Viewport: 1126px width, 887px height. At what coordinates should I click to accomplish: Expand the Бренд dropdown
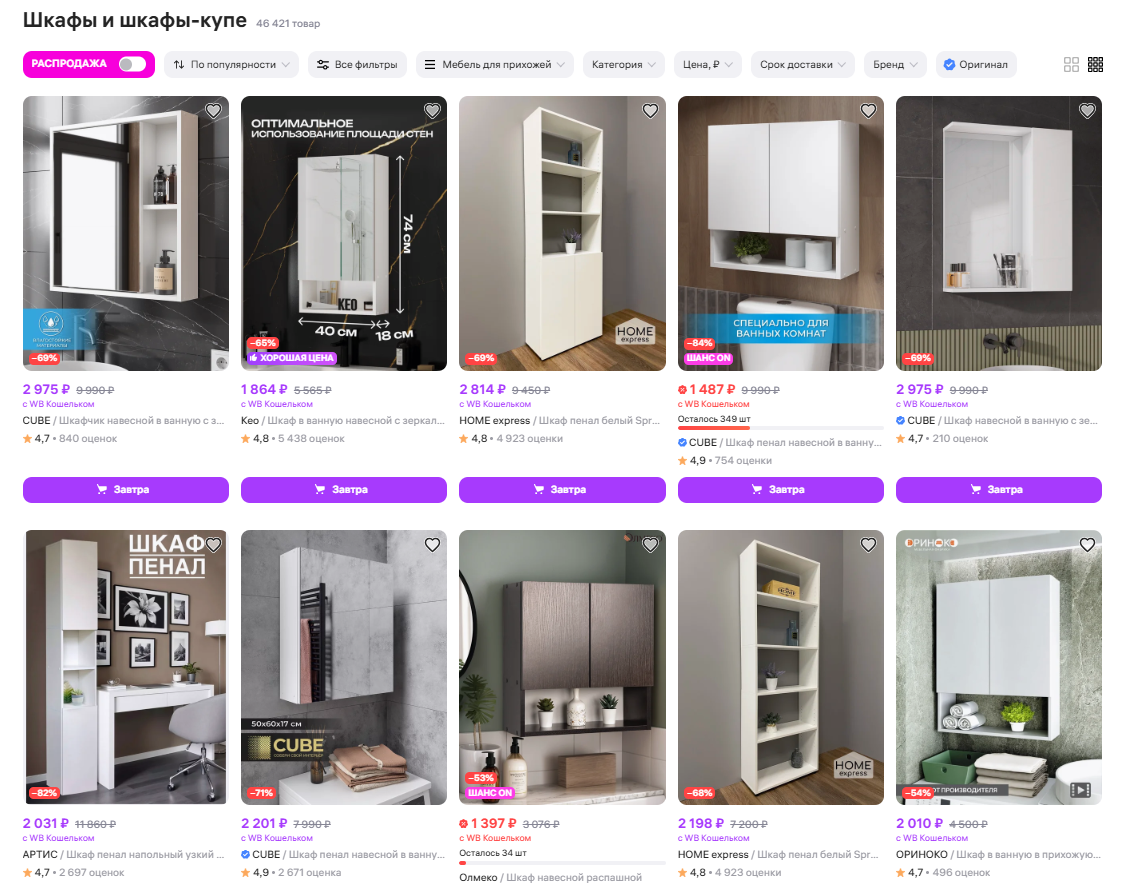pos(895,65)
